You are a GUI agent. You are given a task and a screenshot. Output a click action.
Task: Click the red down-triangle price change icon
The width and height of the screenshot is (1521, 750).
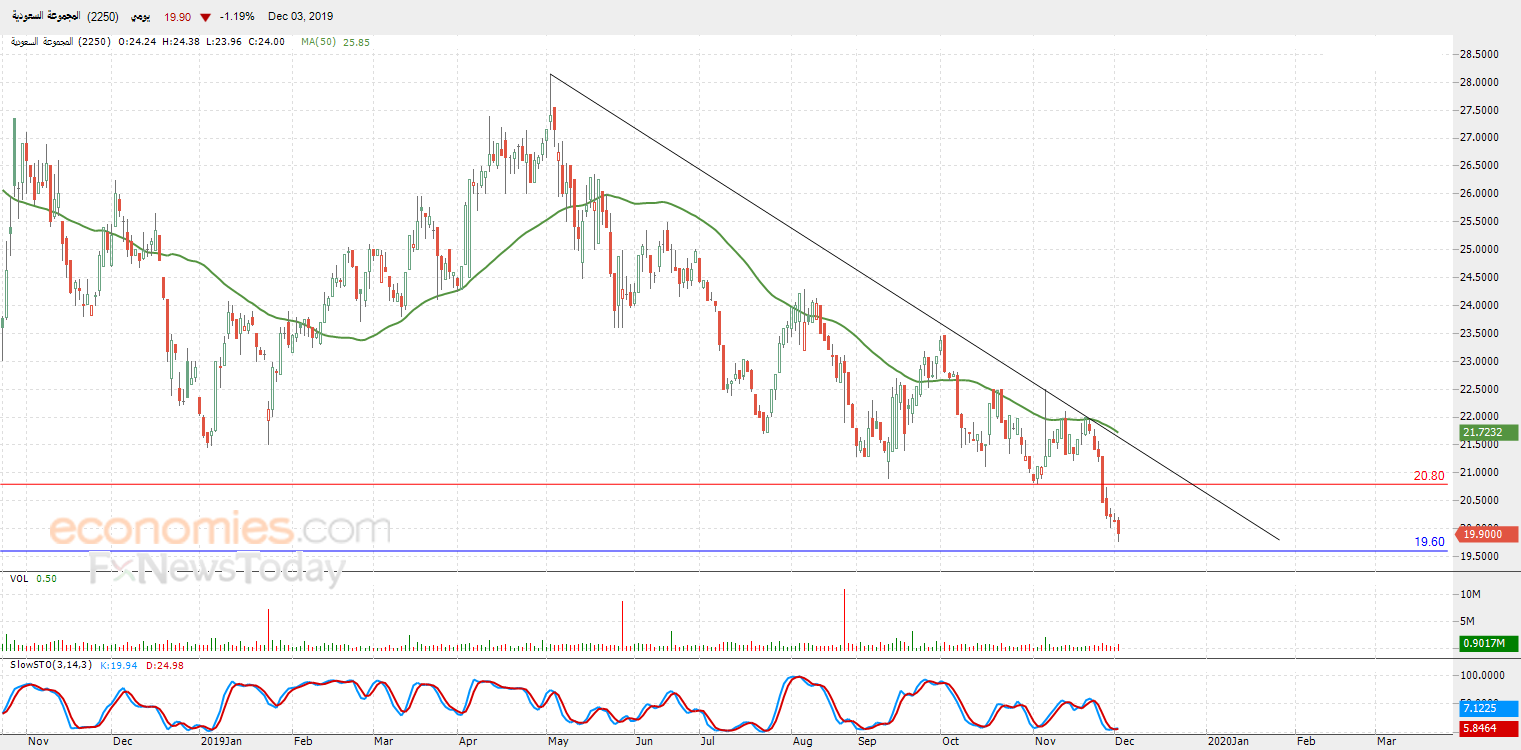(x=205, y=17)
